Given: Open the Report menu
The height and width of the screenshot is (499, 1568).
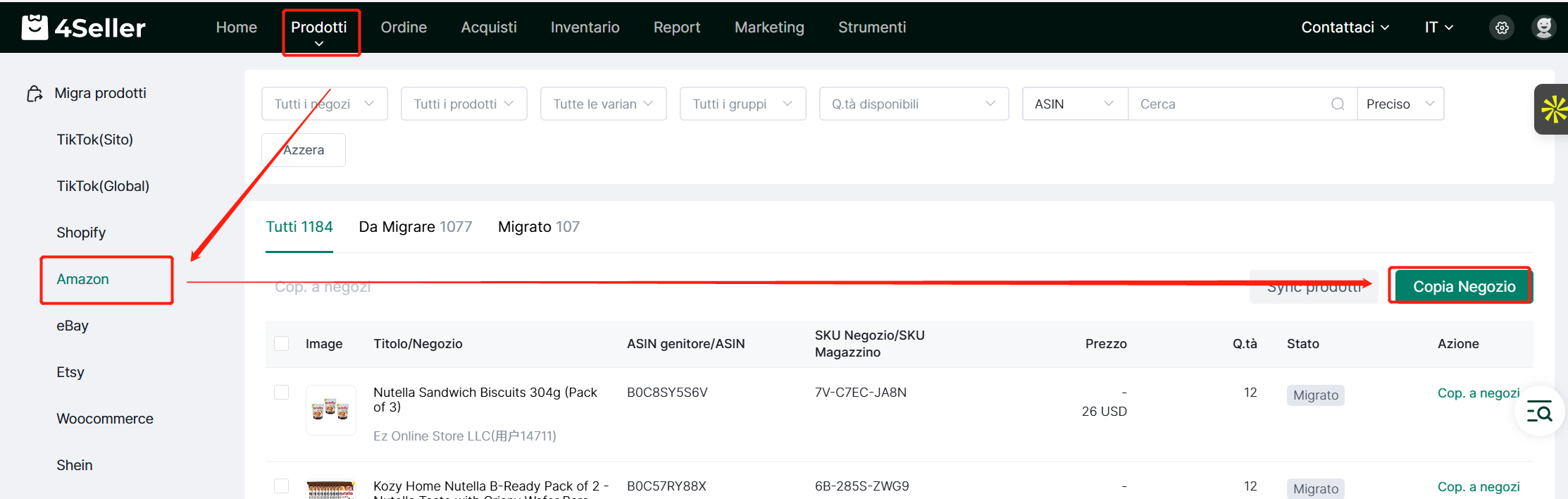Looking at the screenshot, I should tap(677, 27).
